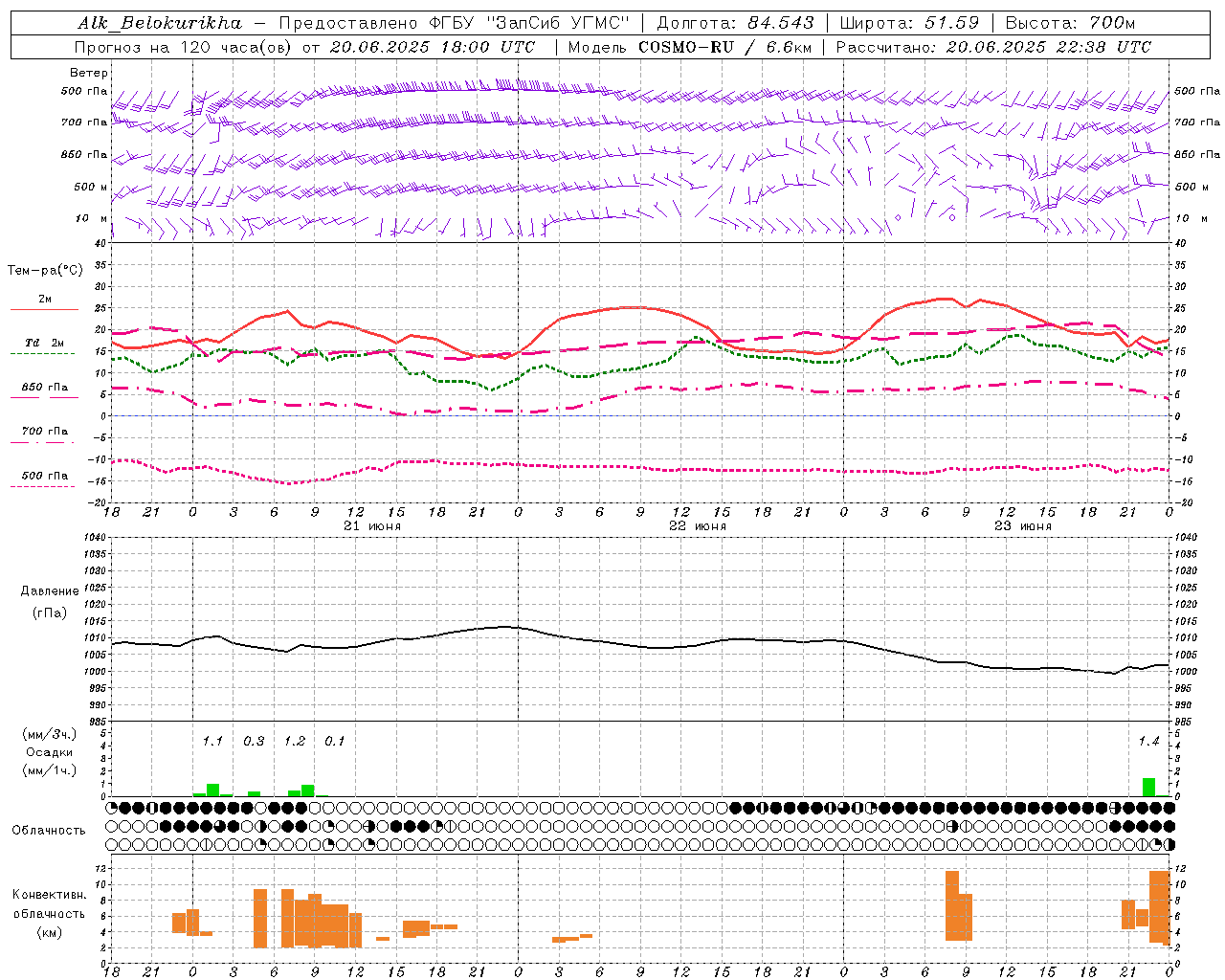Click the 0.3 precipitation total value

(254, 742)
